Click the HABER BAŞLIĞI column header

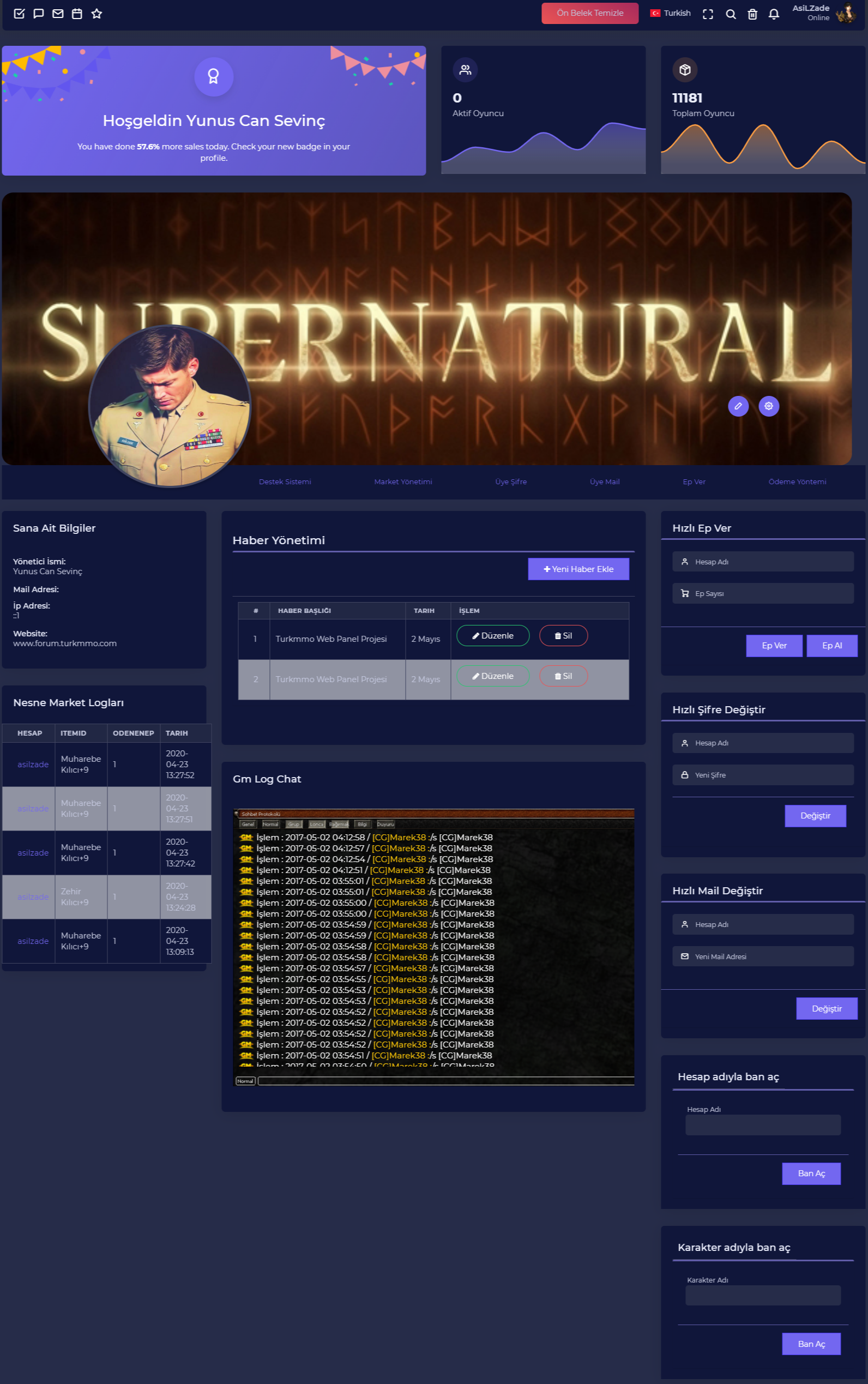click(338, 611)
